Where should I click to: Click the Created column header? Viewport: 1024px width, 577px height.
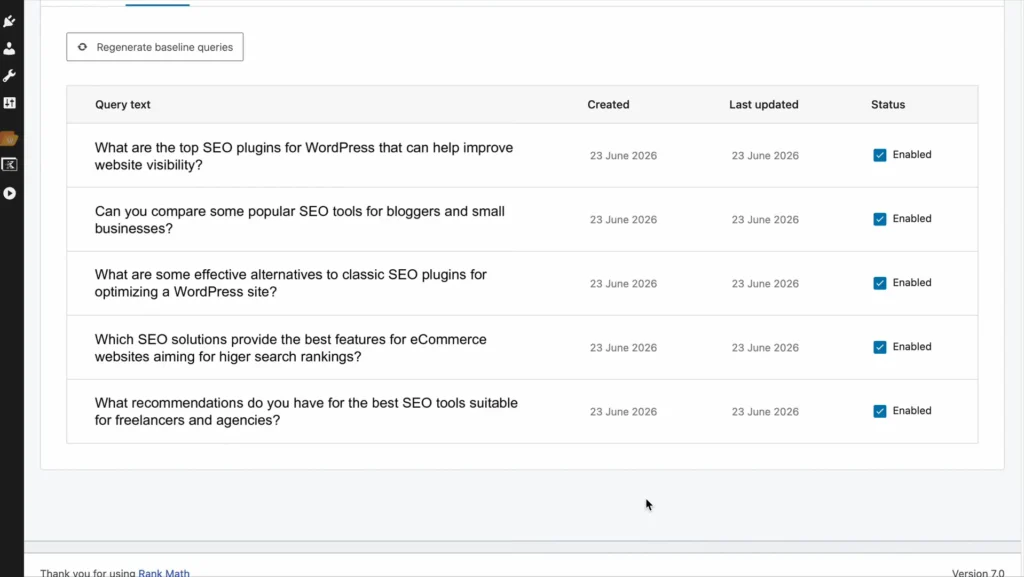point(608,104)
